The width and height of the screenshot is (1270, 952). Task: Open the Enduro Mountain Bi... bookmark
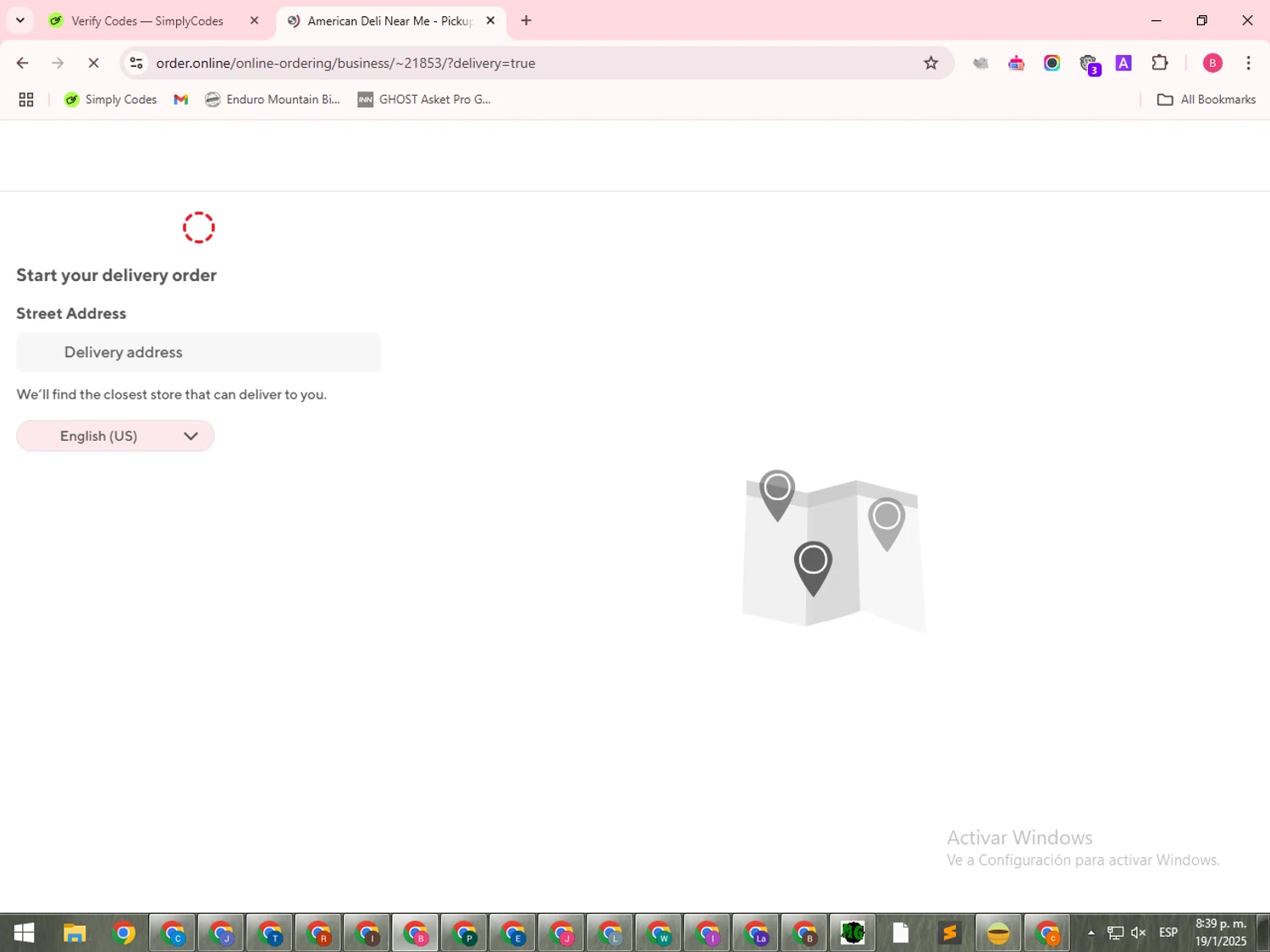point(273,99)
